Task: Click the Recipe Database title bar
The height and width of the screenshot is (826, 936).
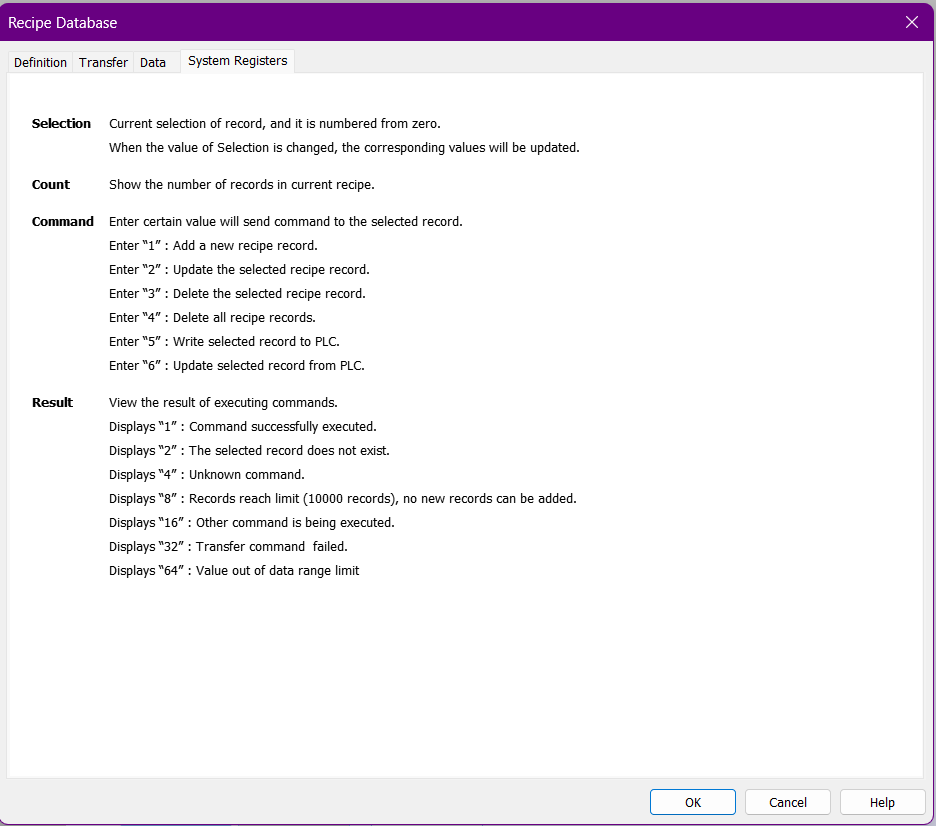Action: click(400, 22)
